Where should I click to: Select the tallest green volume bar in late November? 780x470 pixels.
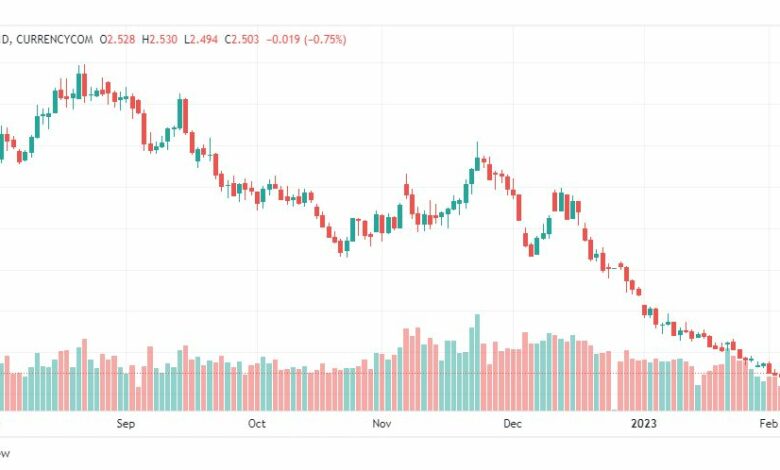coord(478,363)
